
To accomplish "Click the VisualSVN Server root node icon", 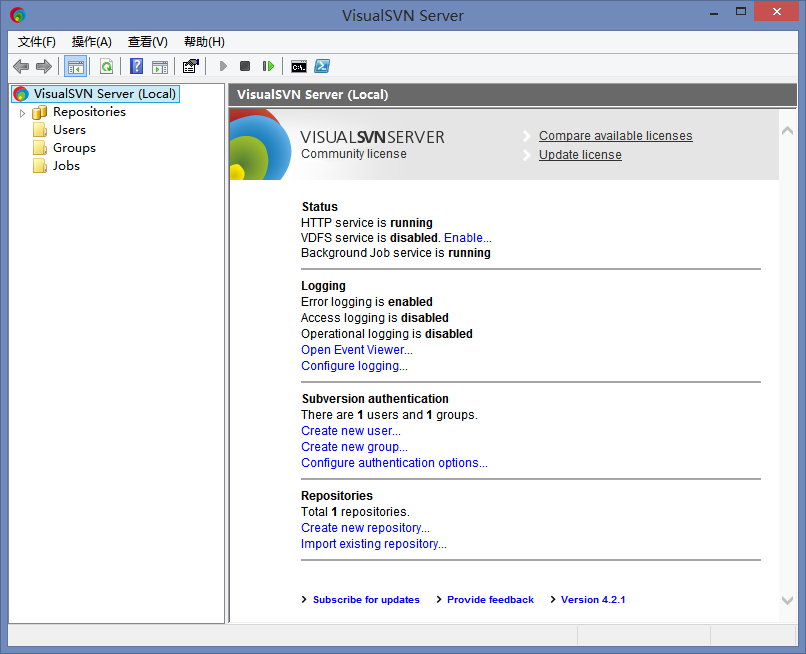I will 21,94.
